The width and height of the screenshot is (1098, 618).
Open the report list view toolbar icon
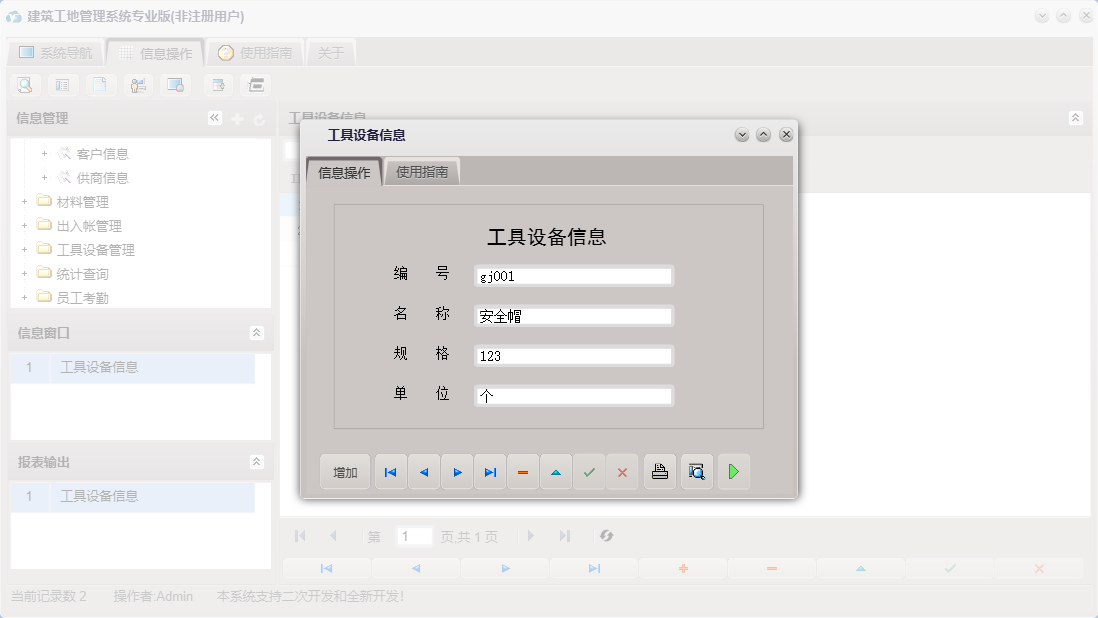coord(256,85)
